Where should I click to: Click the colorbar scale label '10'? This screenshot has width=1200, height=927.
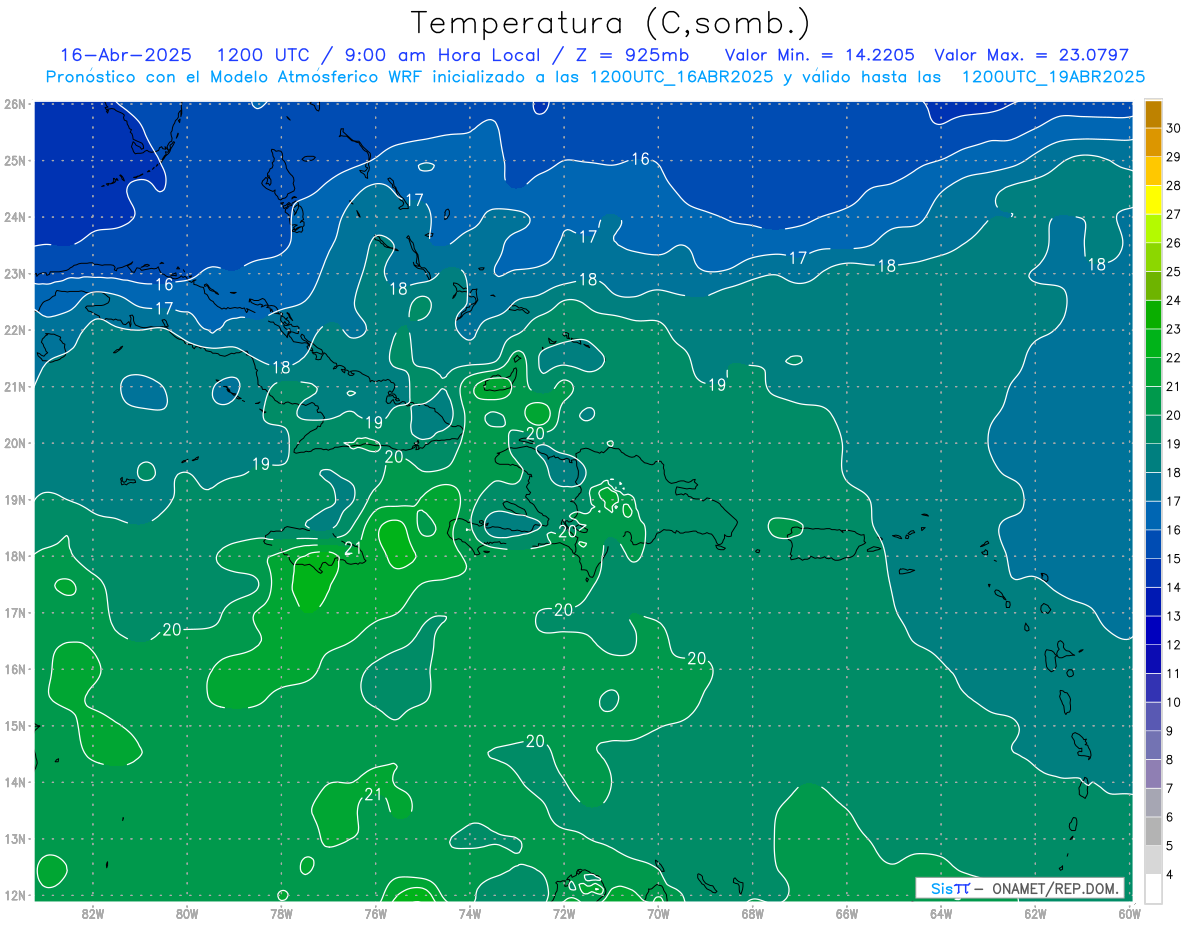click(x=1173, y=702)
